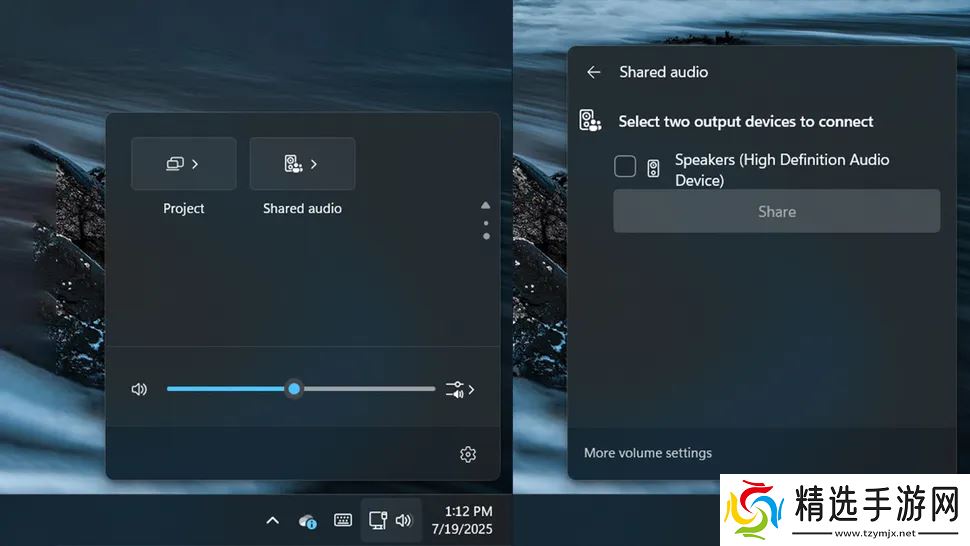Go back from the Shared audio panel

[593, 72]
